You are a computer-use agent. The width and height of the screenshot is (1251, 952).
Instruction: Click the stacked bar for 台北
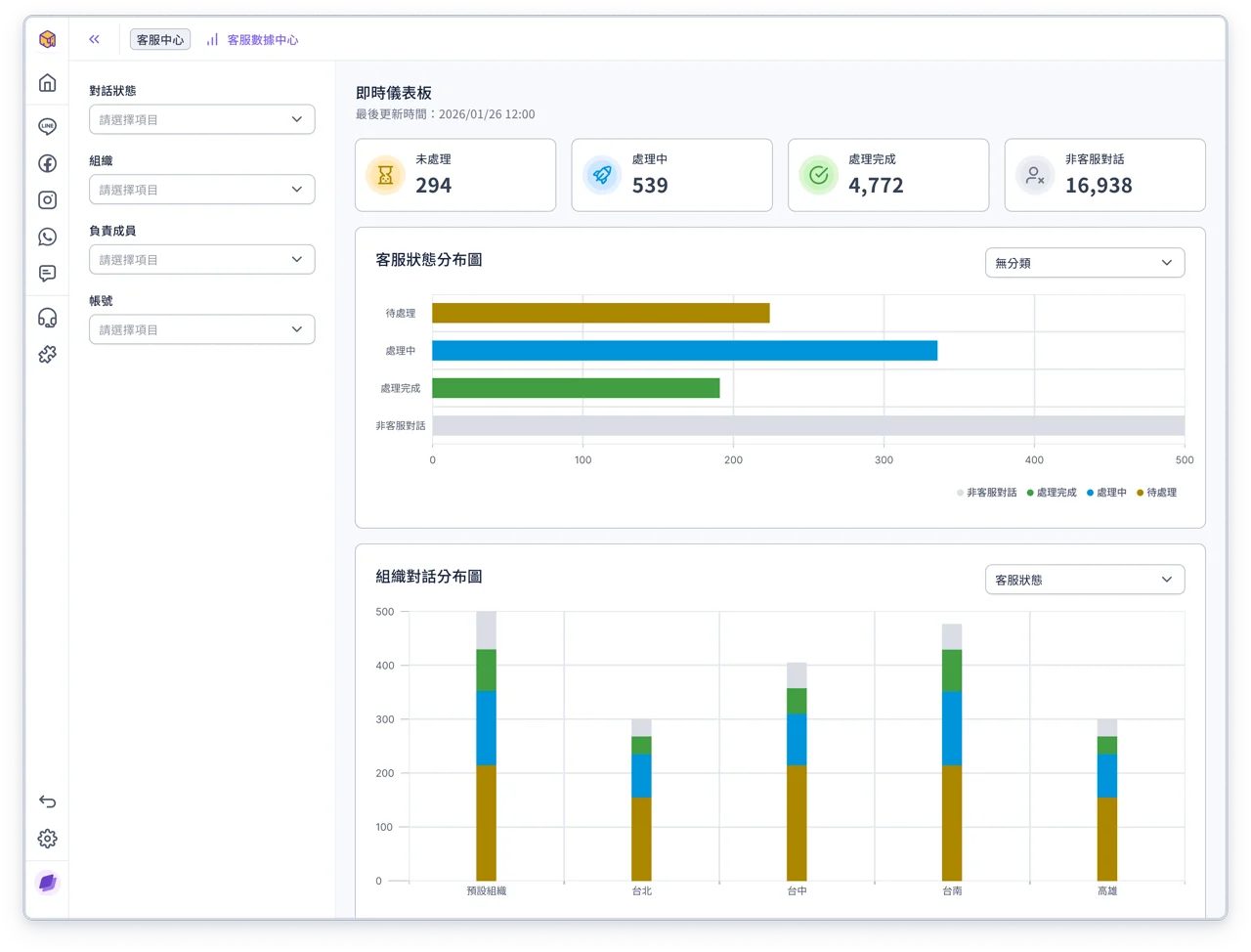tap(641, 800)
